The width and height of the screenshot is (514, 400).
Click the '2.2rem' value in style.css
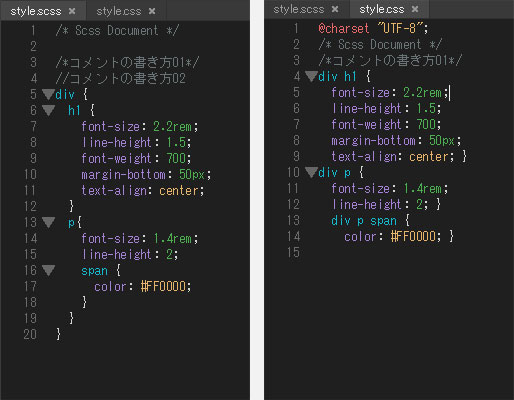click(x=422, y=93)
